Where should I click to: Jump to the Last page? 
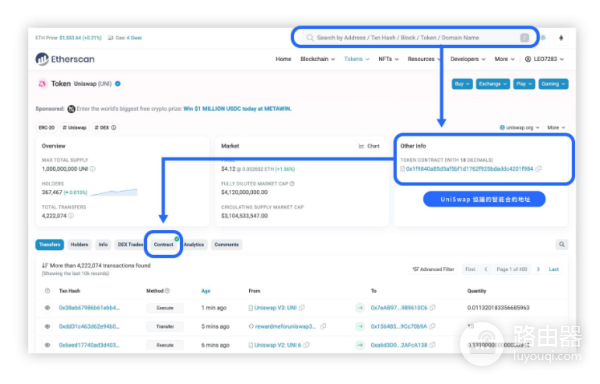coord(554,269)
